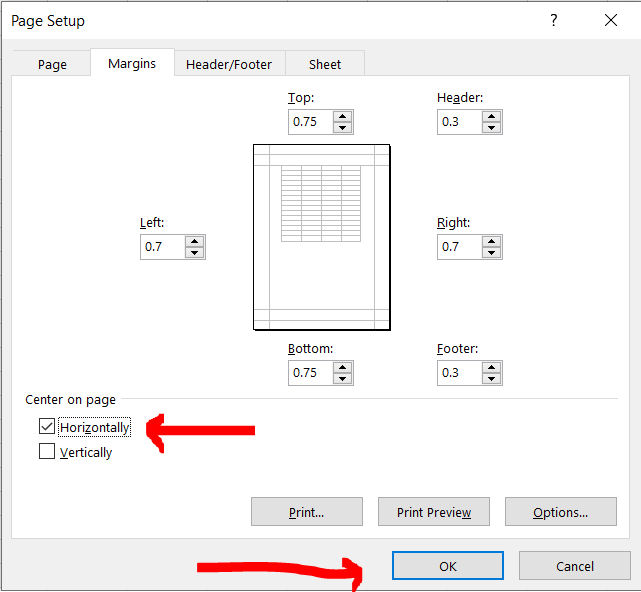
Task: Increase the Bottom margin with up arrow
Action: [x=343, y=368]
